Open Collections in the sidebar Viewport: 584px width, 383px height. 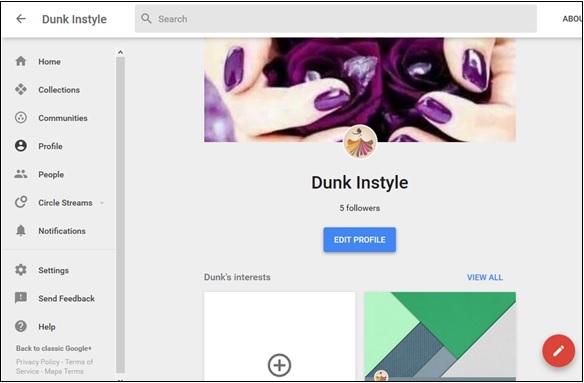[x=59, y=90]
